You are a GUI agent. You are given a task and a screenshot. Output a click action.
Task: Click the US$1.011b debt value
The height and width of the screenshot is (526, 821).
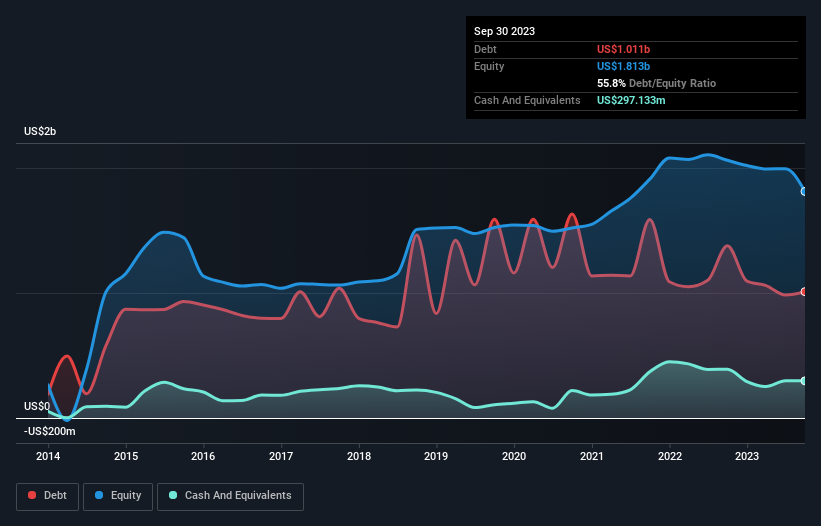[x=623, y=49]
